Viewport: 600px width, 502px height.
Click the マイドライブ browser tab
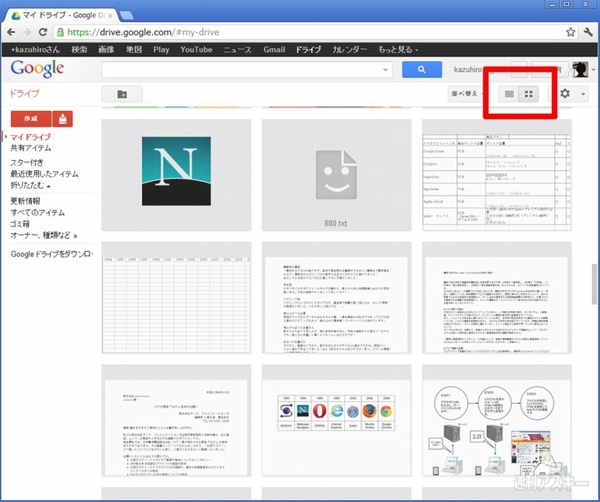point(63,15)
